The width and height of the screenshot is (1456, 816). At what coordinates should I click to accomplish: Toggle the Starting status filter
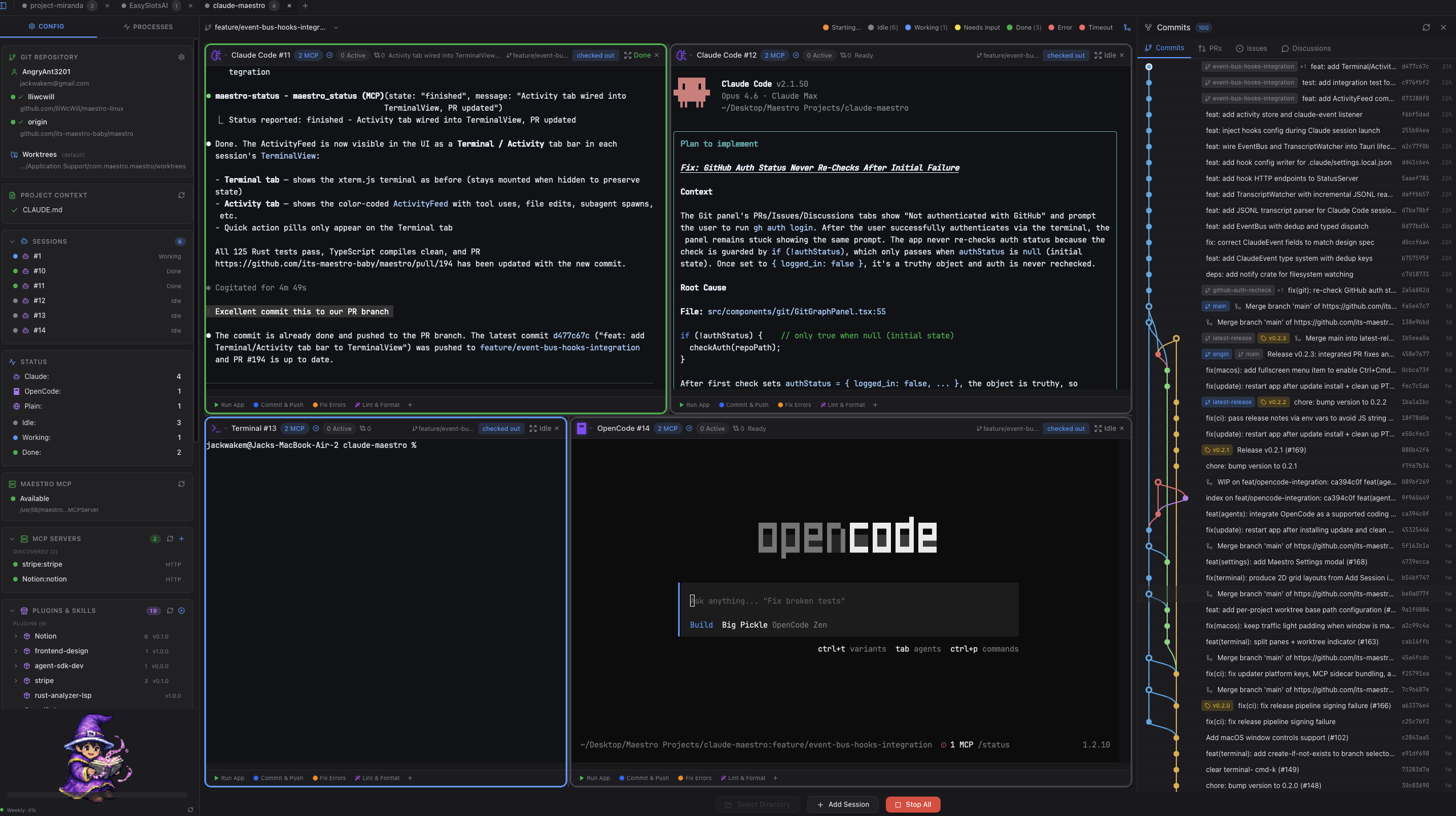[842, 27]
